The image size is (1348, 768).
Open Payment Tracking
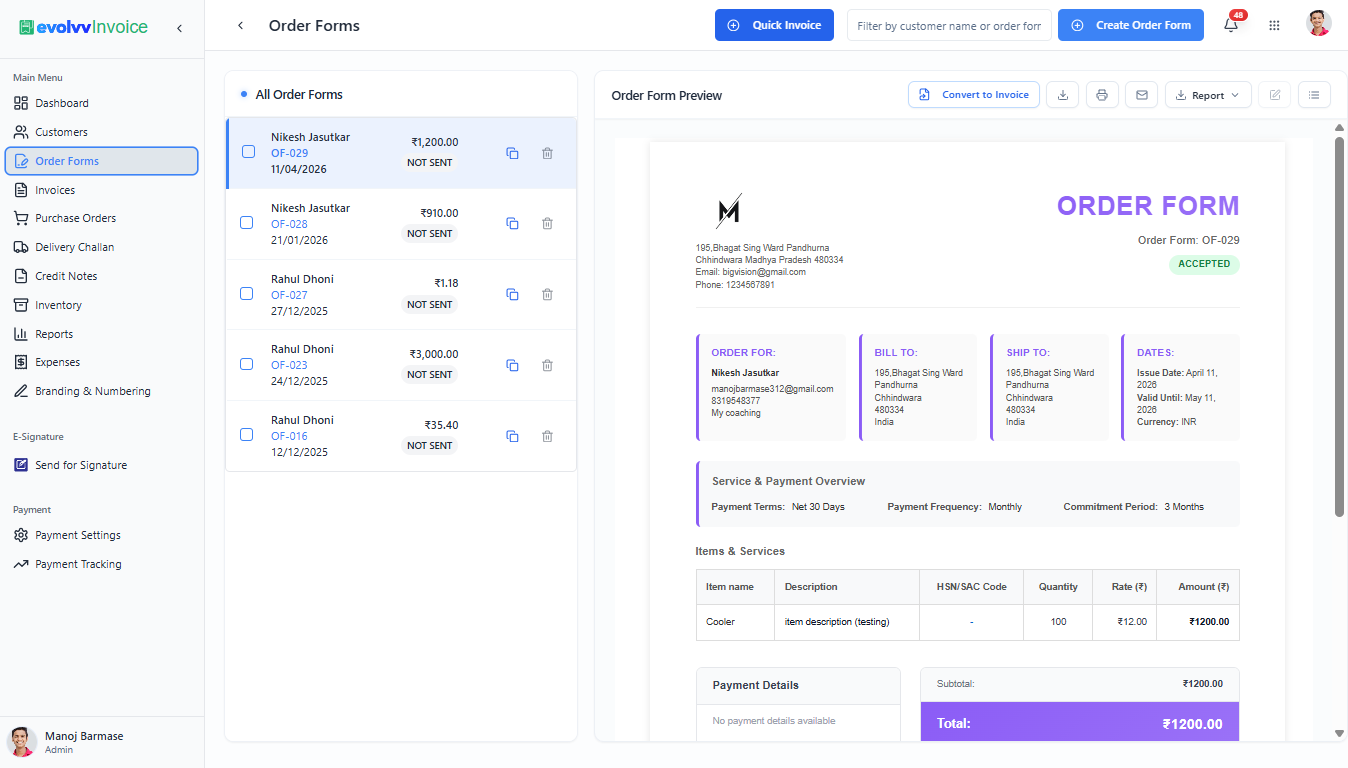click(102, 564)
